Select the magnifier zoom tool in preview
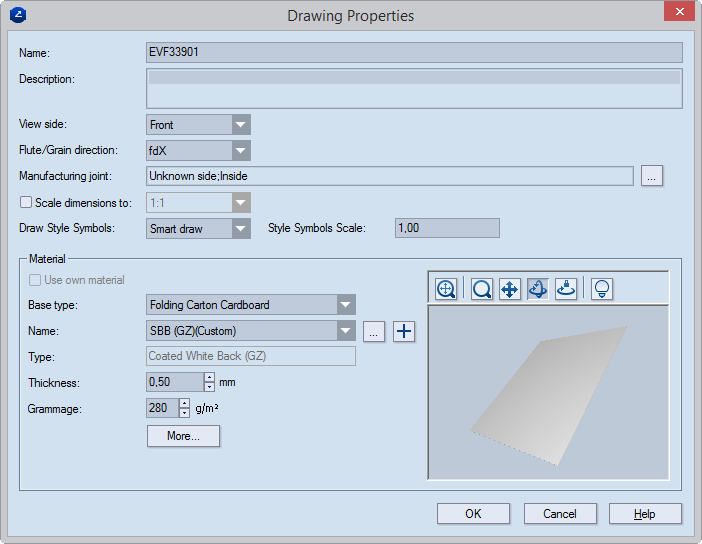The width and height of the screenshot is (702, 544). pos(482,289)
